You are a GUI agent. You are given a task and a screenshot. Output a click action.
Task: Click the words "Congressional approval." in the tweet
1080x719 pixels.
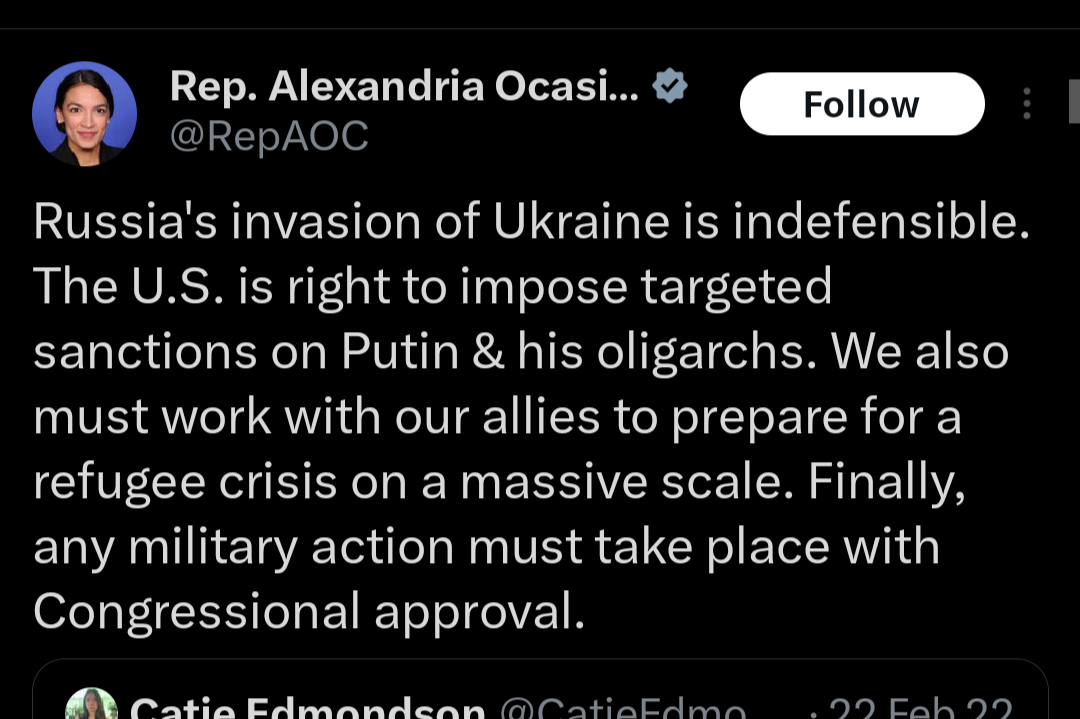(x=308, y=611)
